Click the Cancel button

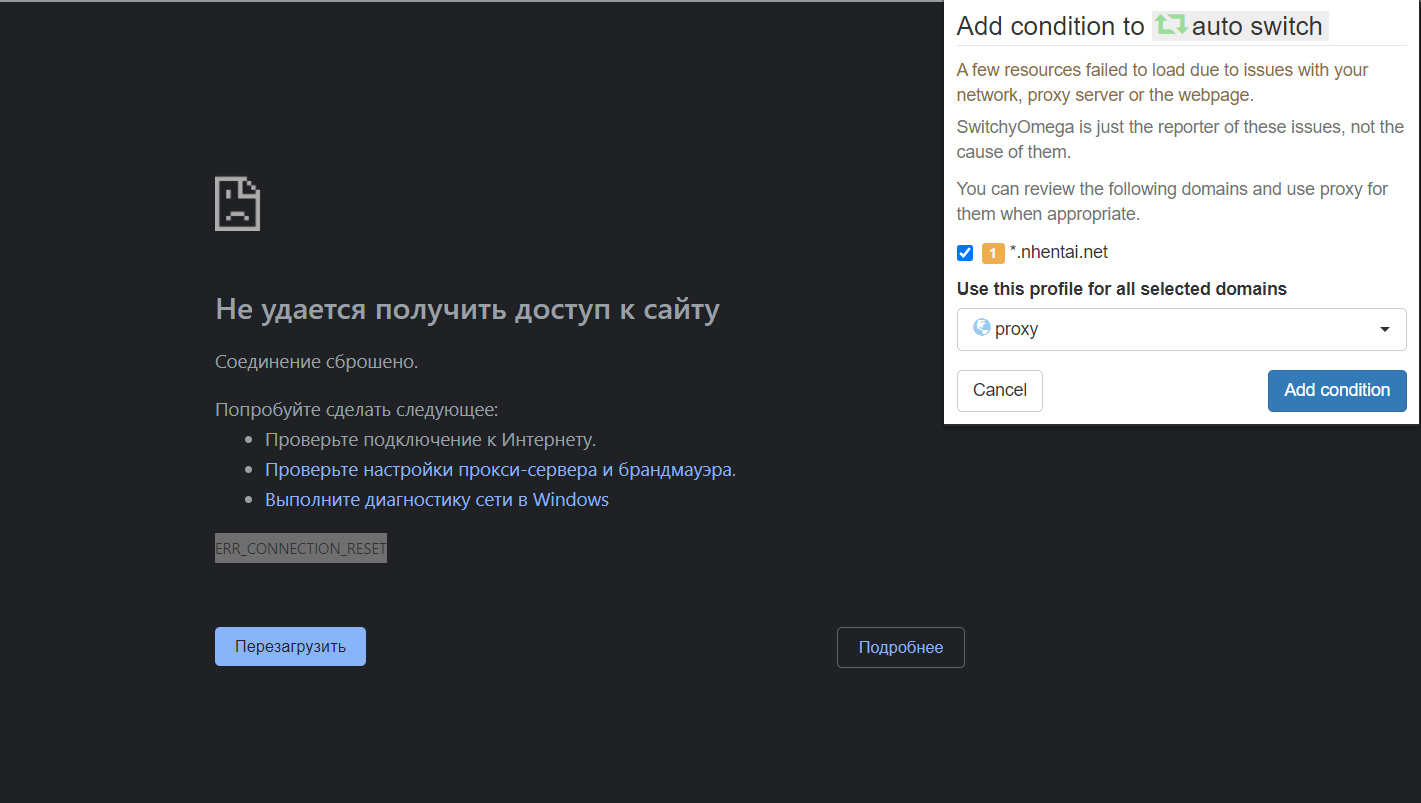pos(1000,390)
